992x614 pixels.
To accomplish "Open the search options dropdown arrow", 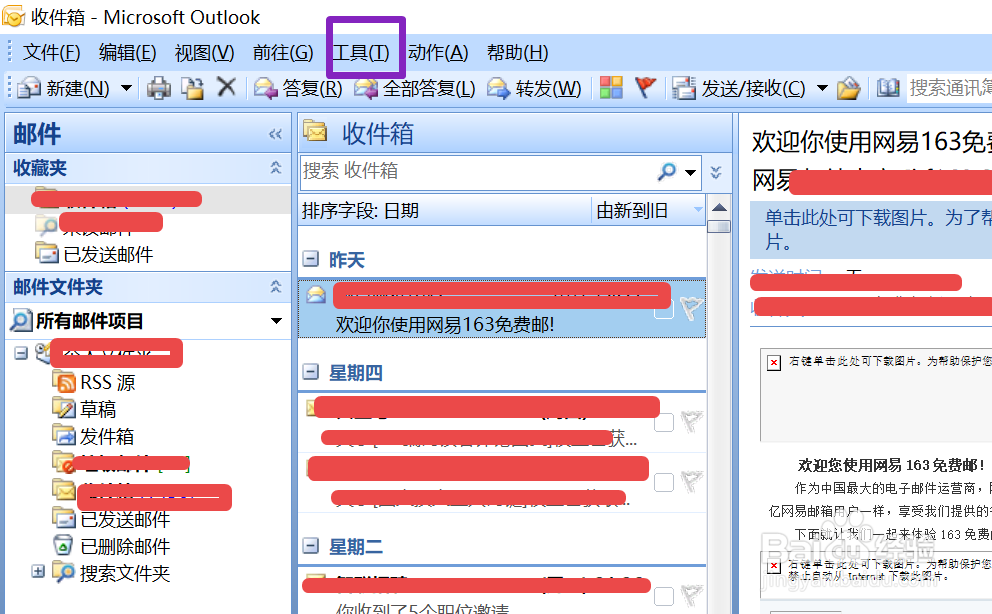I will click(690, 172).
